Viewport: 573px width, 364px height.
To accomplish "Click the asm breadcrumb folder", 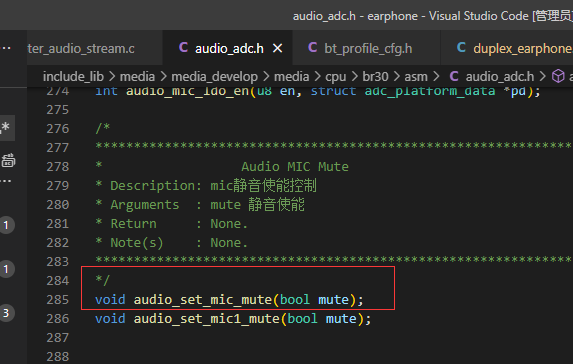I will click(x=416, y=76).
